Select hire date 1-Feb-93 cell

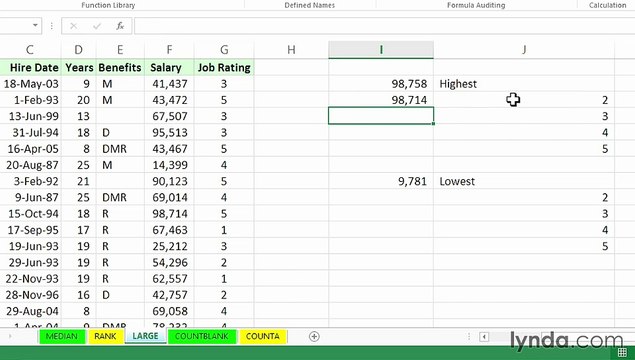click(30, 100)
